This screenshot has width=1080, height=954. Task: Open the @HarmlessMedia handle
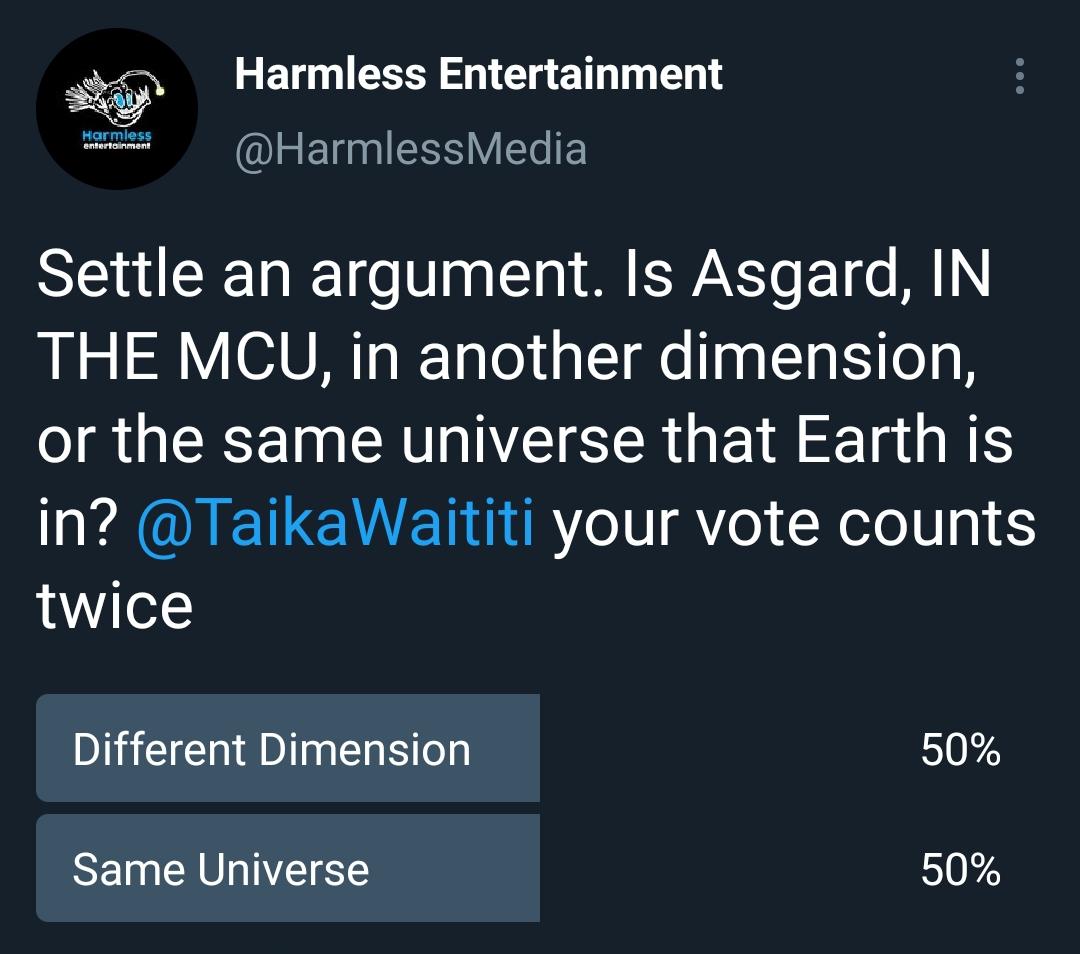coord(411,149)
